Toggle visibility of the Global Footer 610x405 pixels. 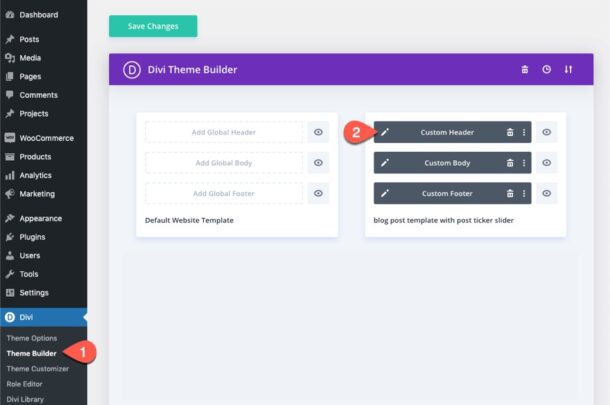tap(318, 193)
